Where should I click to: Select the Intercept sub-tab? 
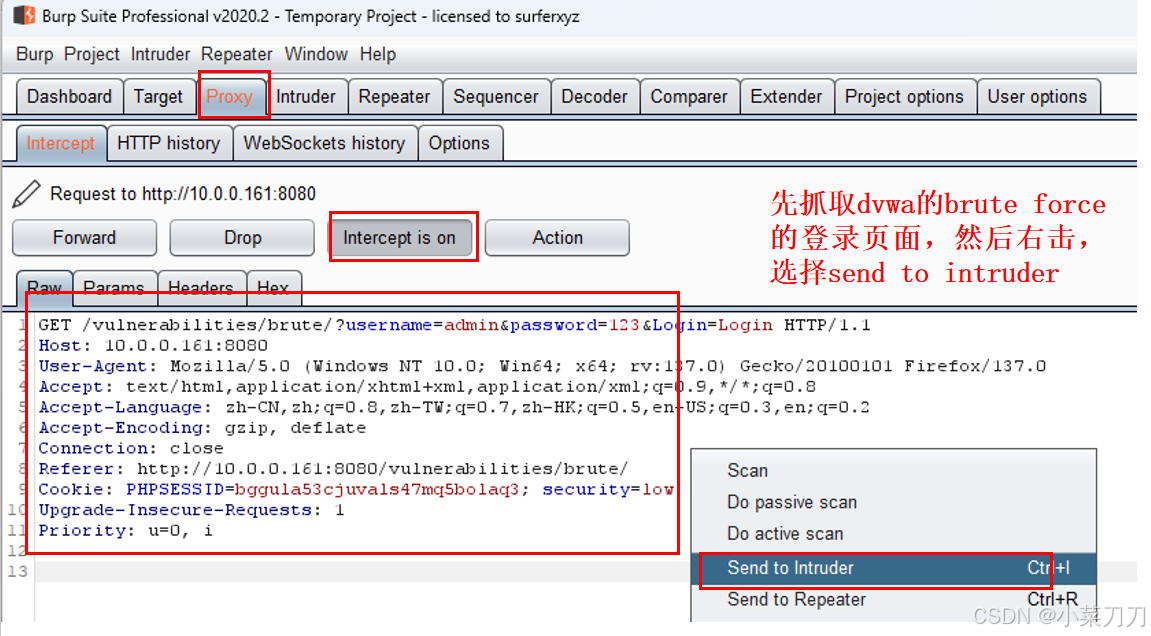tap(61, 143)
